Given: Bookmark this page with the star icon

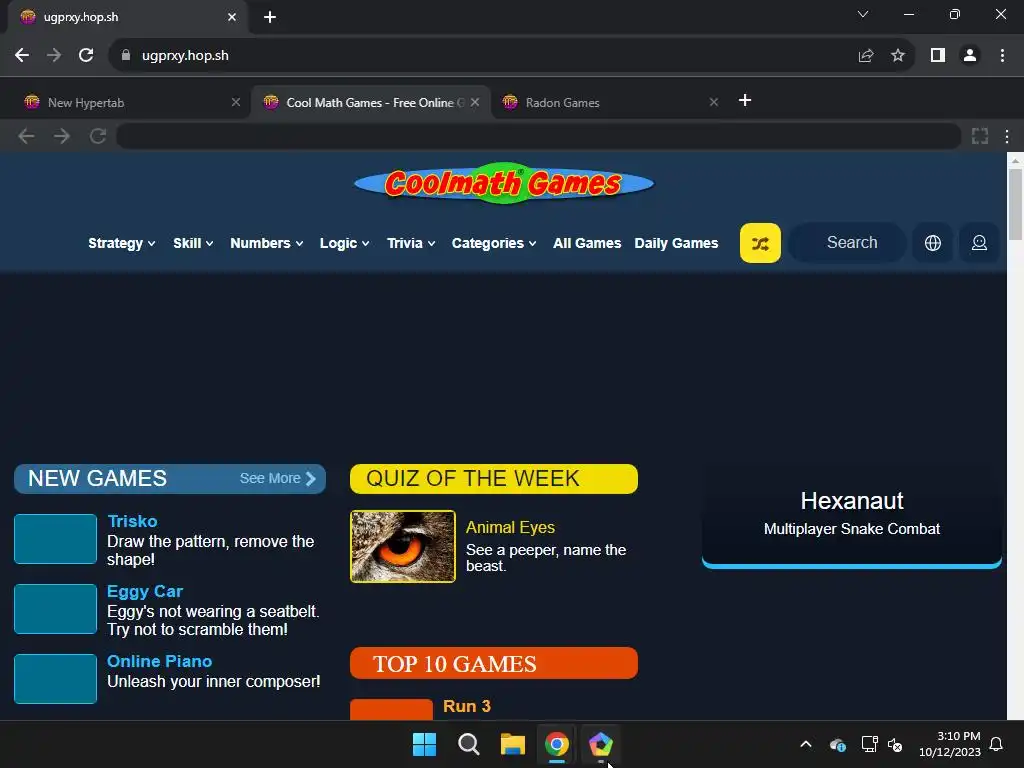Looking at the screenshot, I should [x=898, y=56].
